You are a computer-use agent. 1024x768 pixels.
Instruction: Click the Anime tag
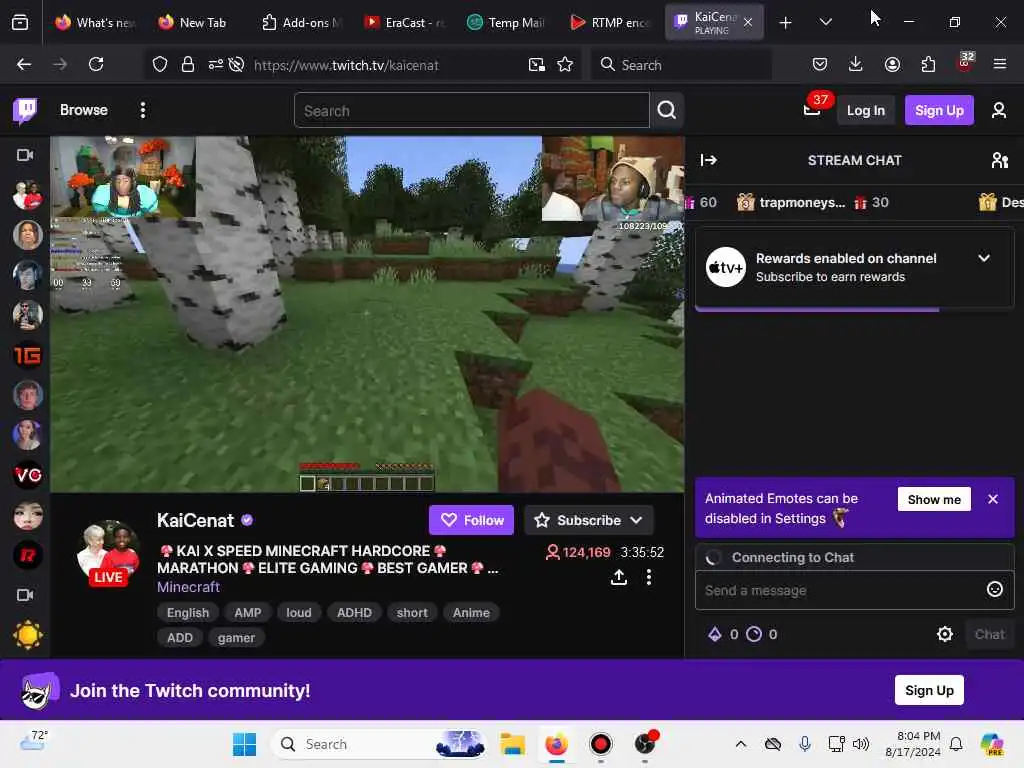471,613
